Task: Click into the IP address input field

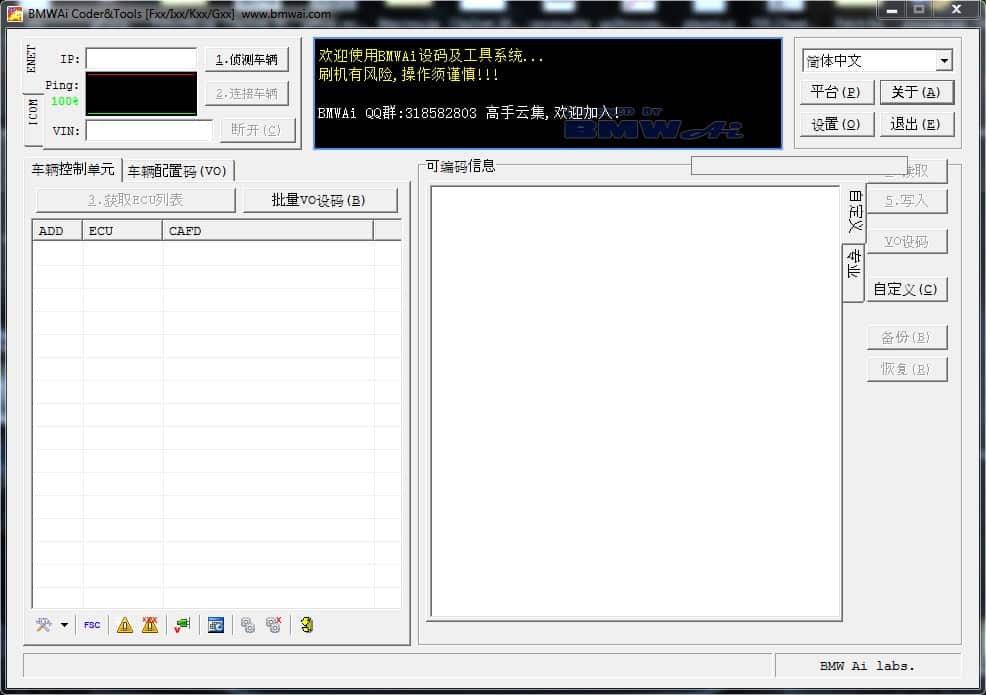Action: (x=141, y=59)
